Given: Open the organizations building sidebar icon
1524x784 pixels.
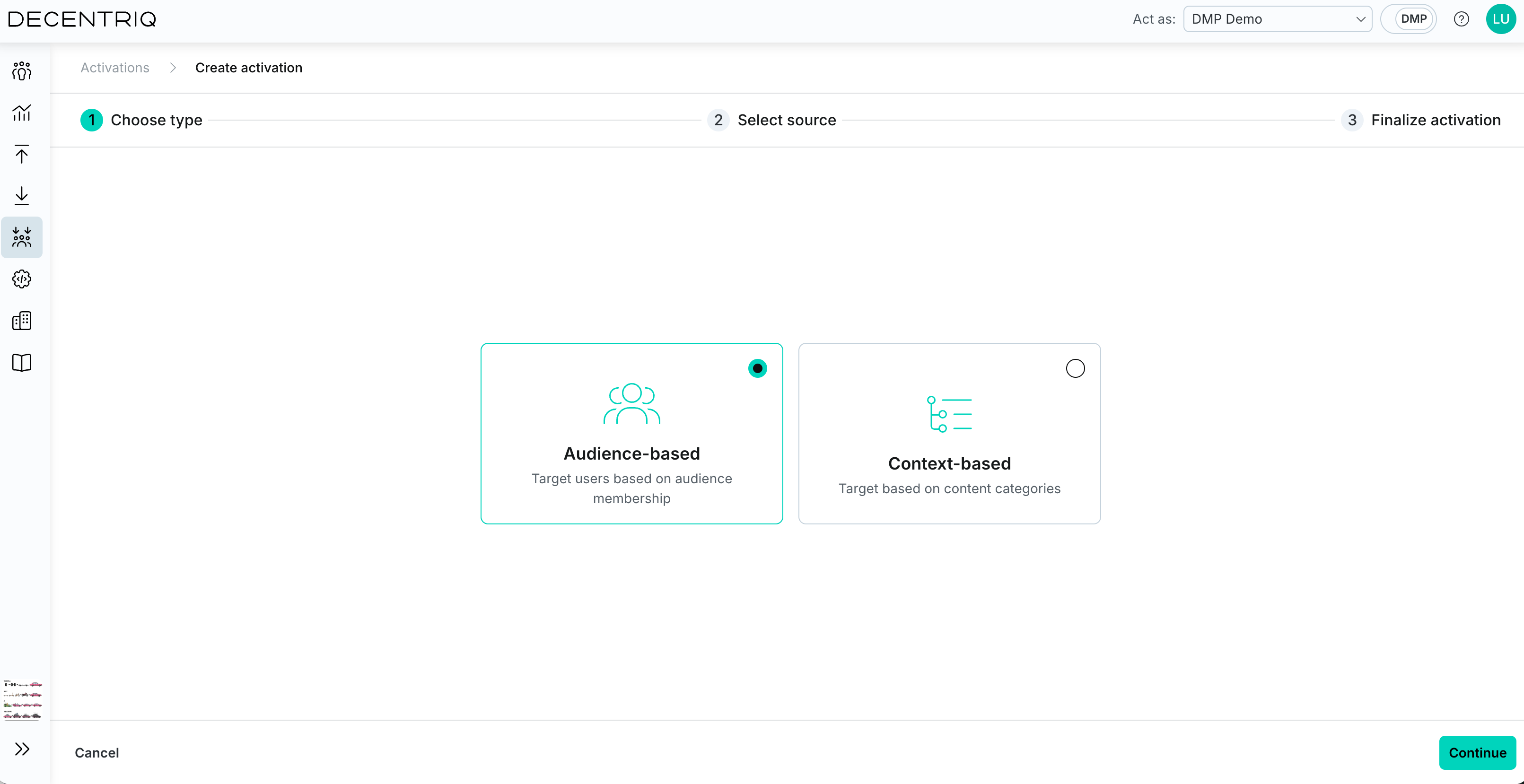Looking at the screenshot, I should [x=22, y=321].
